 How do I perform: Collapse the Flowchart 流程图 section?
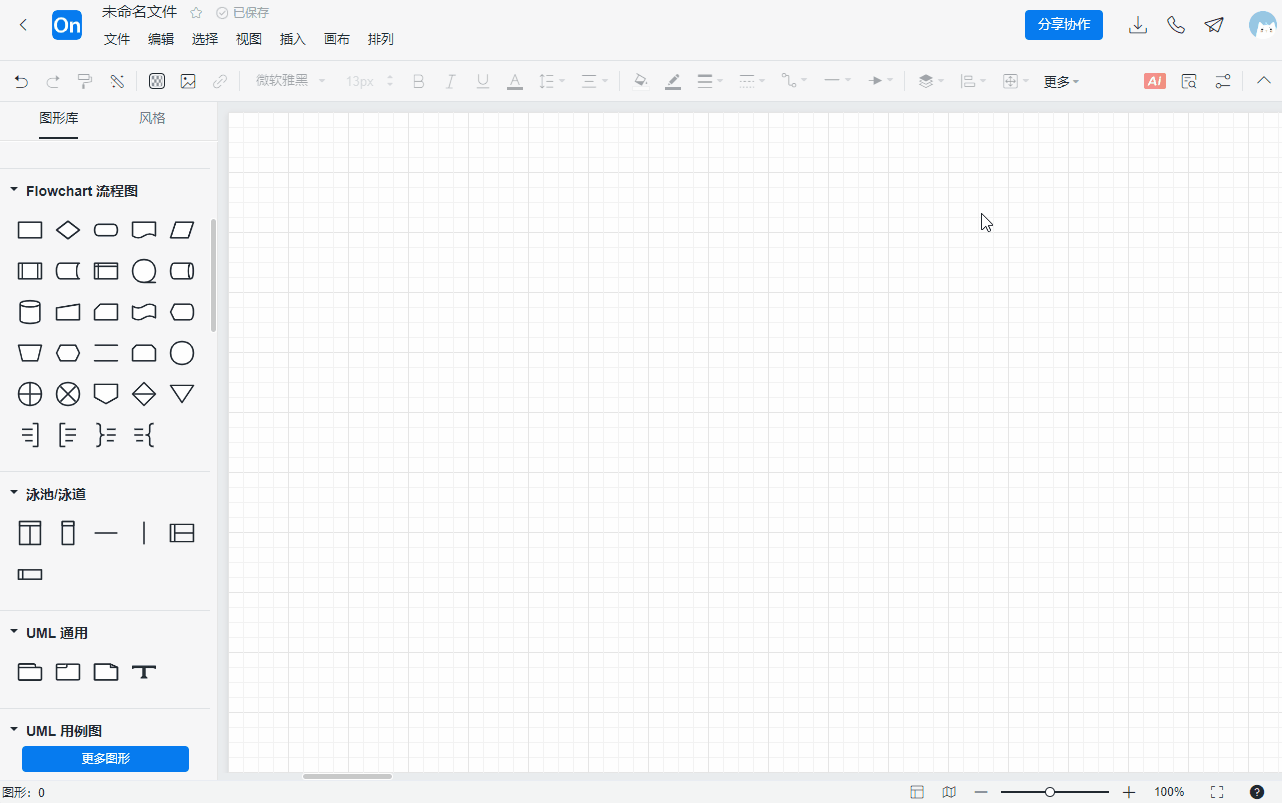(14, 190)
